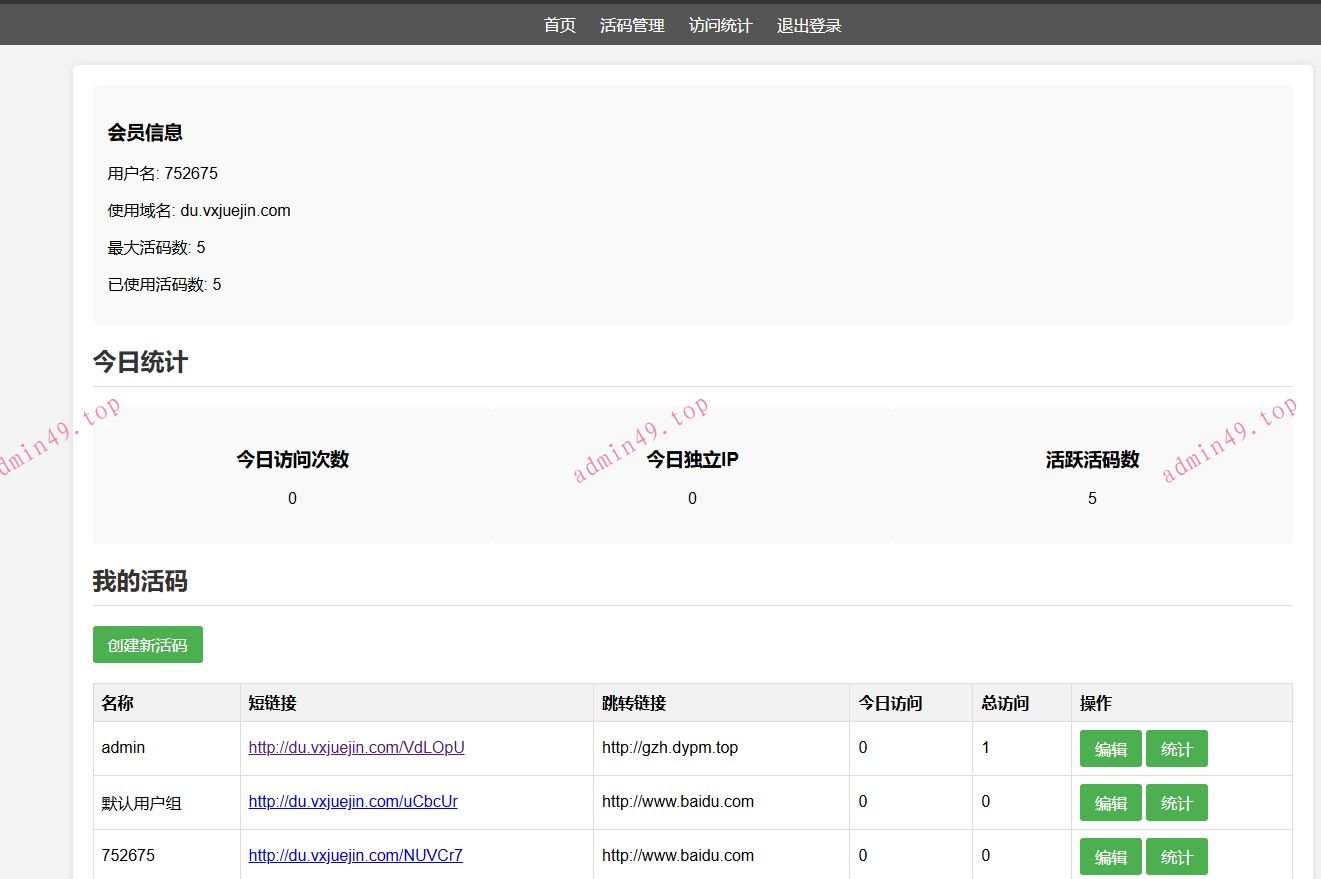Click 编辑 in the 默认用户组 row
The width and height of the screenshot is (1321, 879).
pyautogui.click(x=1110, y=803)
